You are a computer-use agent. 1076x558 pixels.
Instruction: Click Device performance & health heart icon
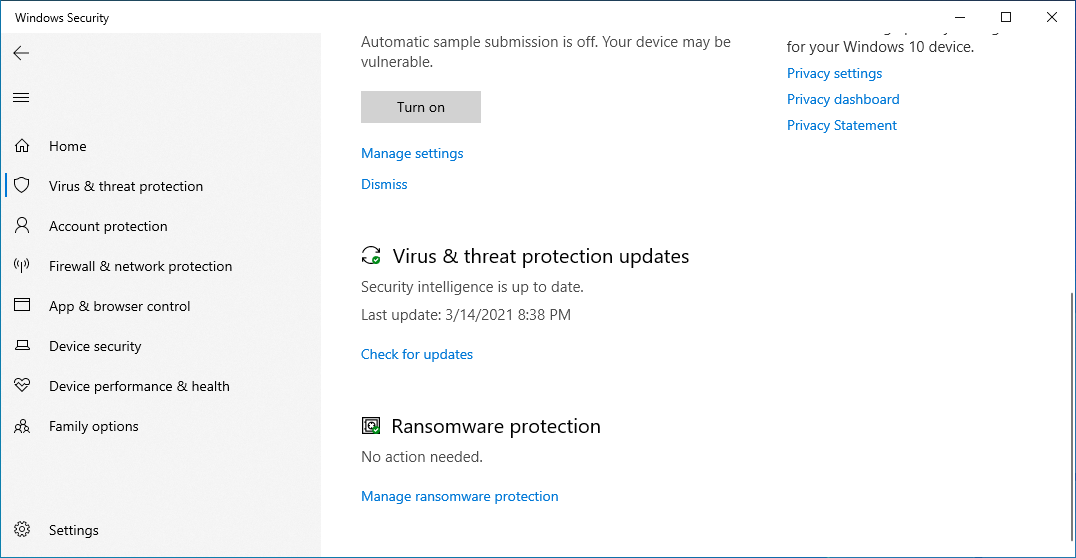[22, 385]
